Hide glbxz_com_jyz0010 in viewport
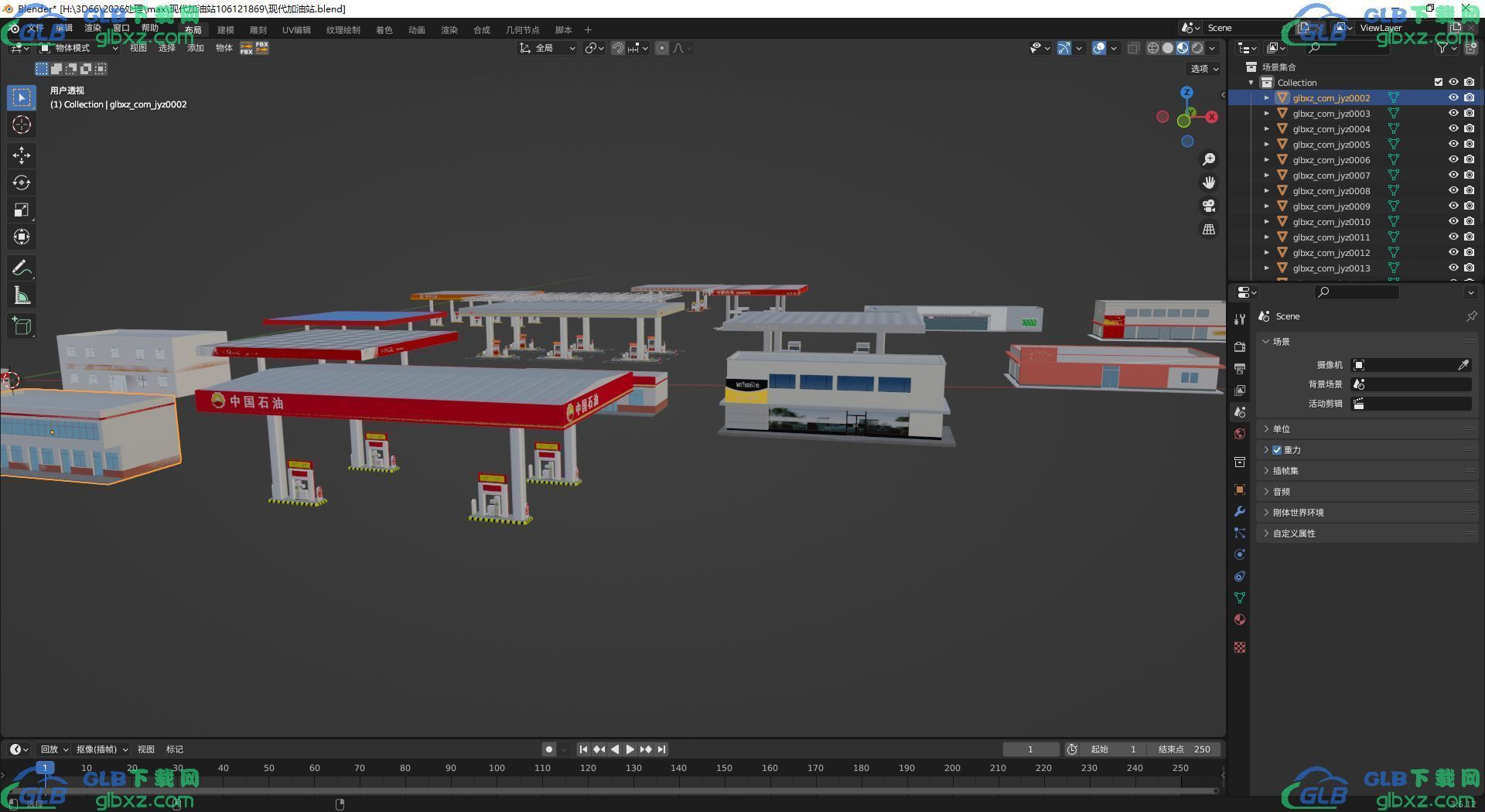 pos(1453,222)
